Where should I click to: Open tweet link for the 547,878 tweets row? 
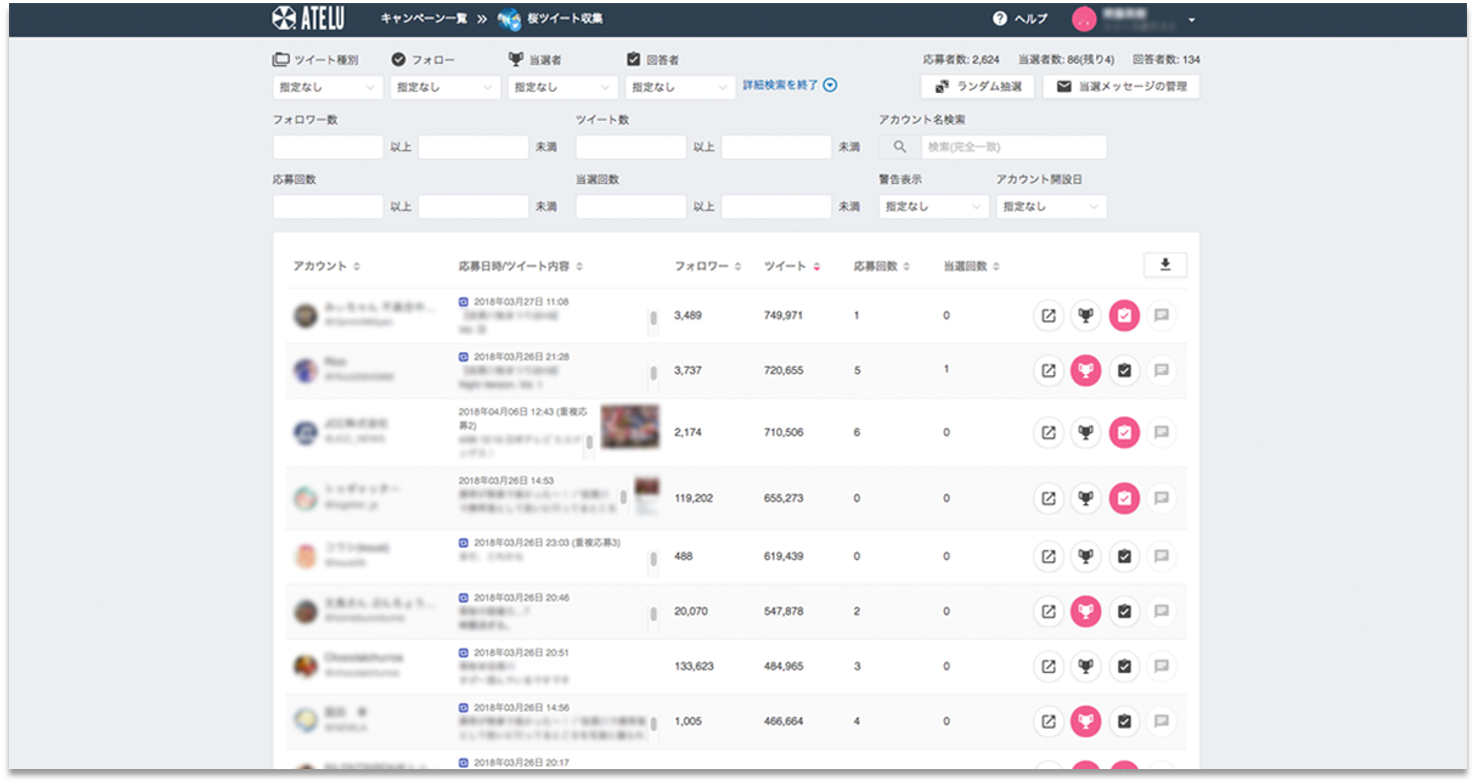[1048, 611]
